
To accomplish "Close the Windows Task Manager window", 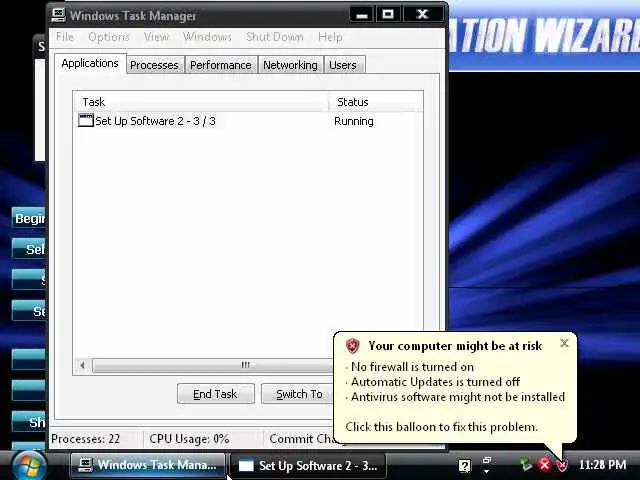I will (x=423, y=15).
